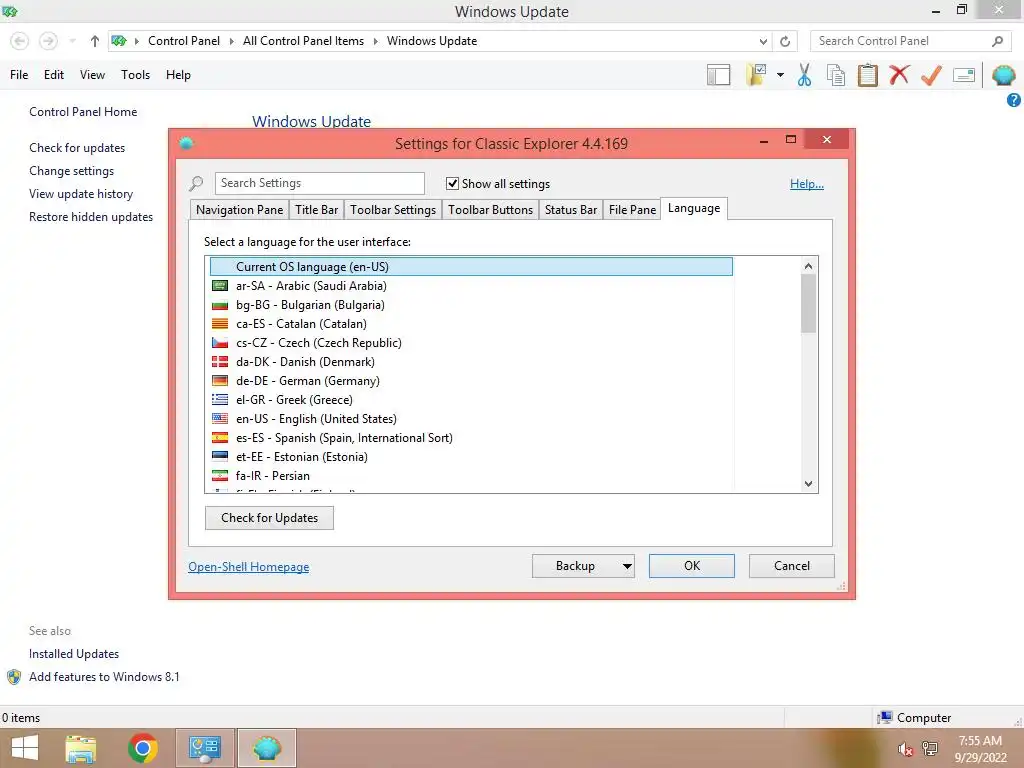This screenshot has width=1024, height=768.
Task: Click Change settings link
Action: pyautogui.click(x=71, y=171)
